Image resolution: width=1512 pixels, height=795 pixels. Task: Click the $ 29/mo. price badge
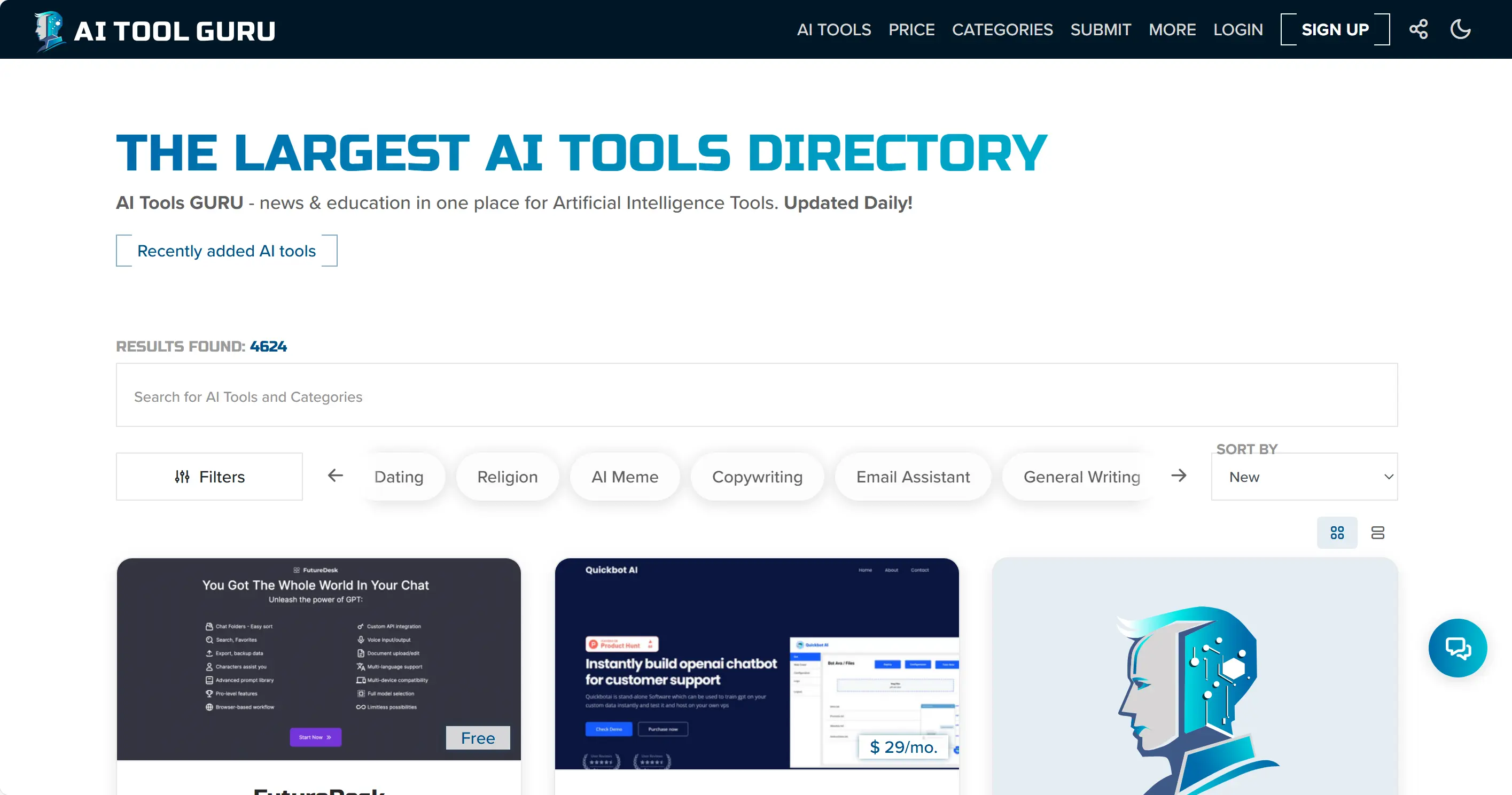[903, 746]
